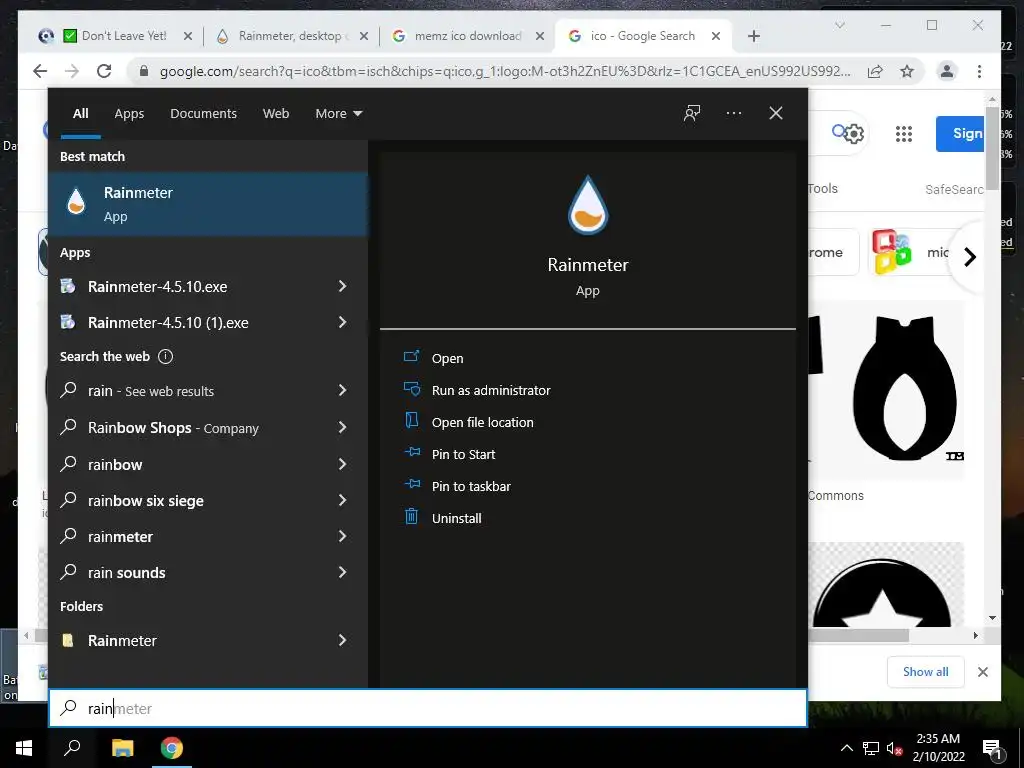Open a new Chrome tab
The image size is (1024, 768).
754,36
